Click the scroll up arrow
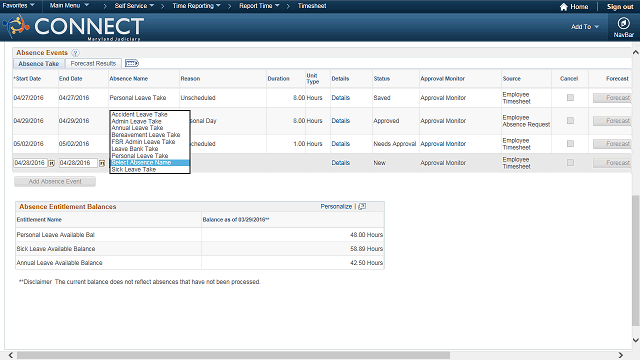This screenshot has height=360, width=640. pos(636,52)
